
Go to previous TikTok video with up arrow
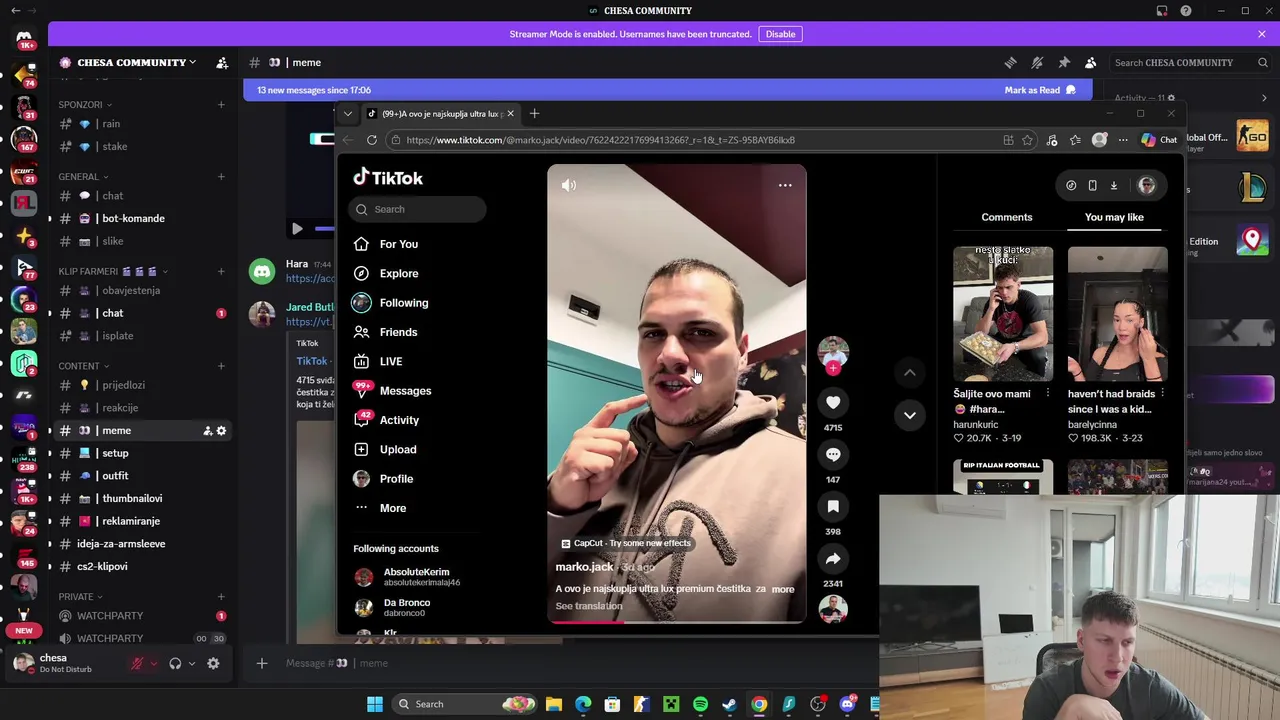pos(910,372)
